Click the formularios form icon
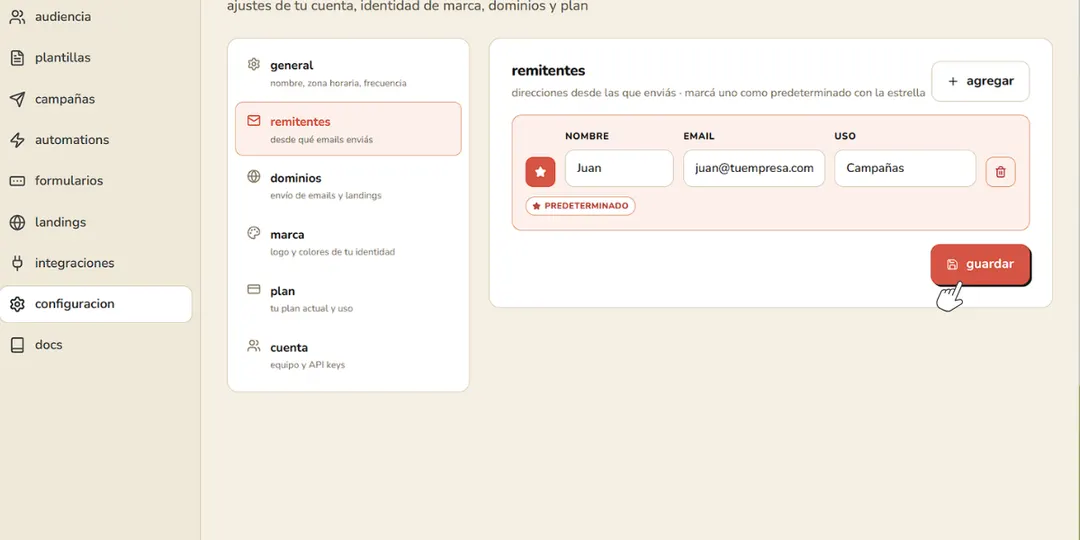Image resolution: width=1080 pixels, height=540 pixels. pyautogui.click(x=17, y=181)
